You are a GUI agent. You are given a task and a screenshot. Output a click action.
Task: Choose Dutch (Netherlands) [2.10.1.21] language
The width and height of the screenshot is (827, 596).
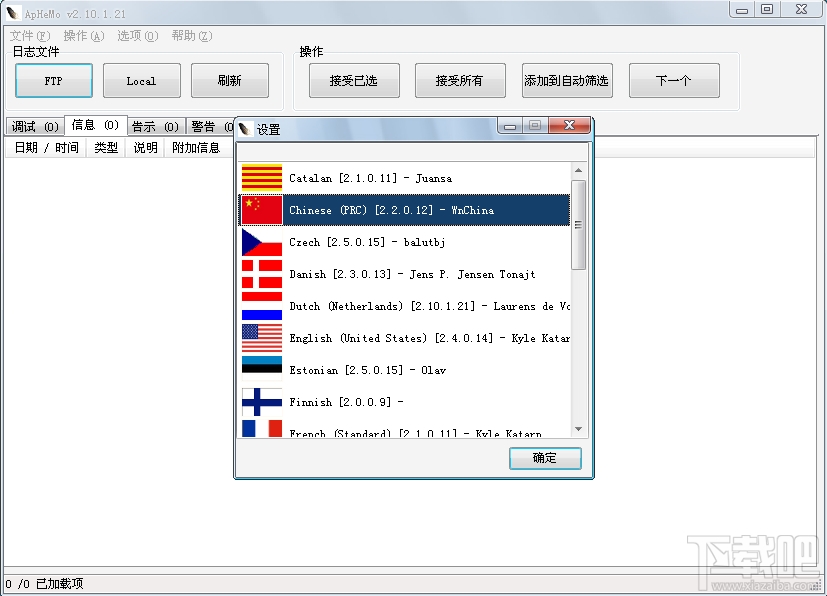405,306
